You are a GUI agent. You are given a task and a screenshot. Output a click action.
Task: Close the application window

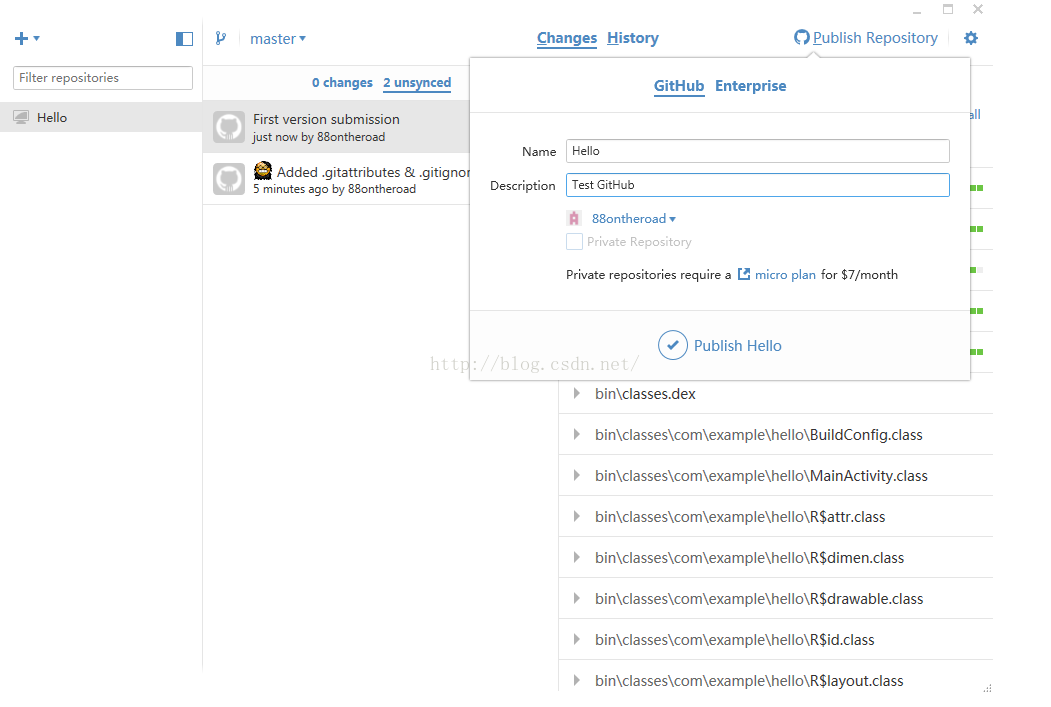pyautogui.click(x=978, y=9)
